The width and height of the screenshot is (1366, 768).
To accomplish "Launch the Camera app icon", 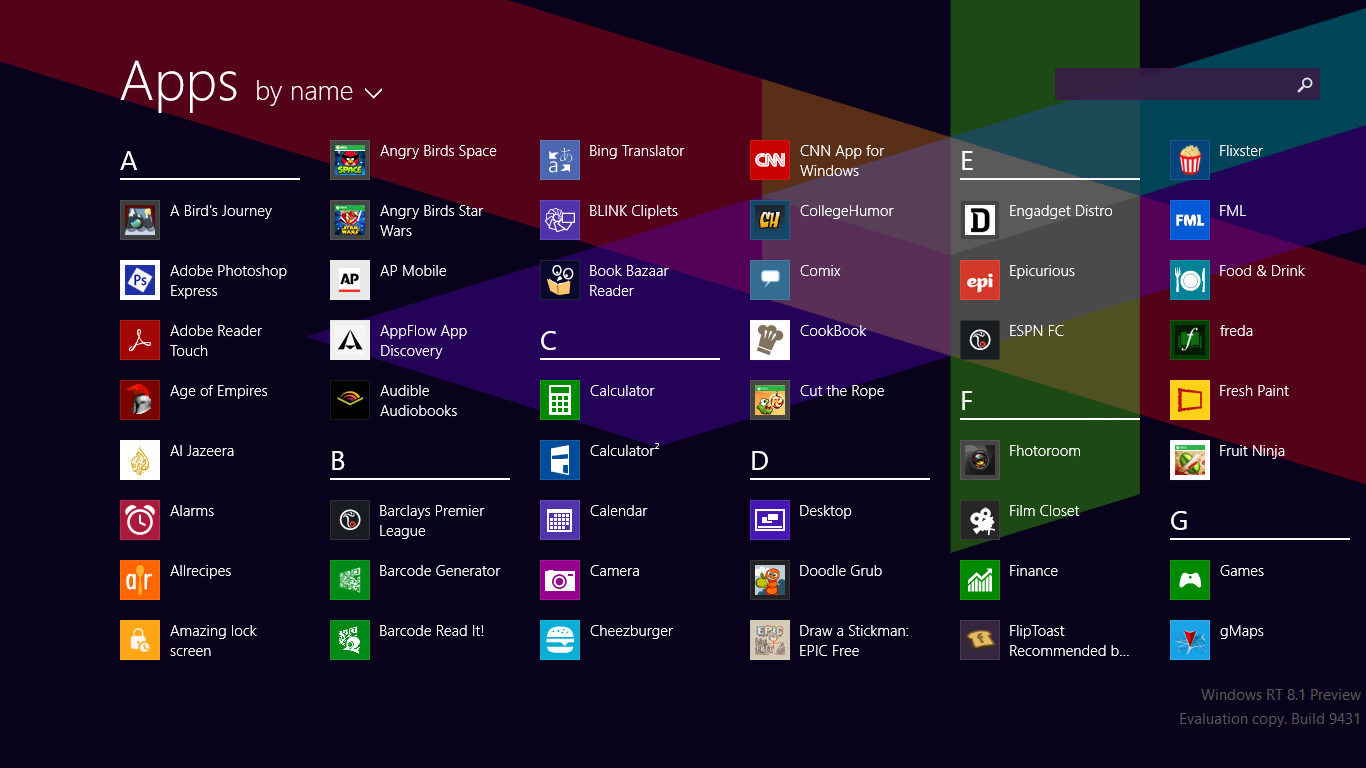I will click(560, 580).
